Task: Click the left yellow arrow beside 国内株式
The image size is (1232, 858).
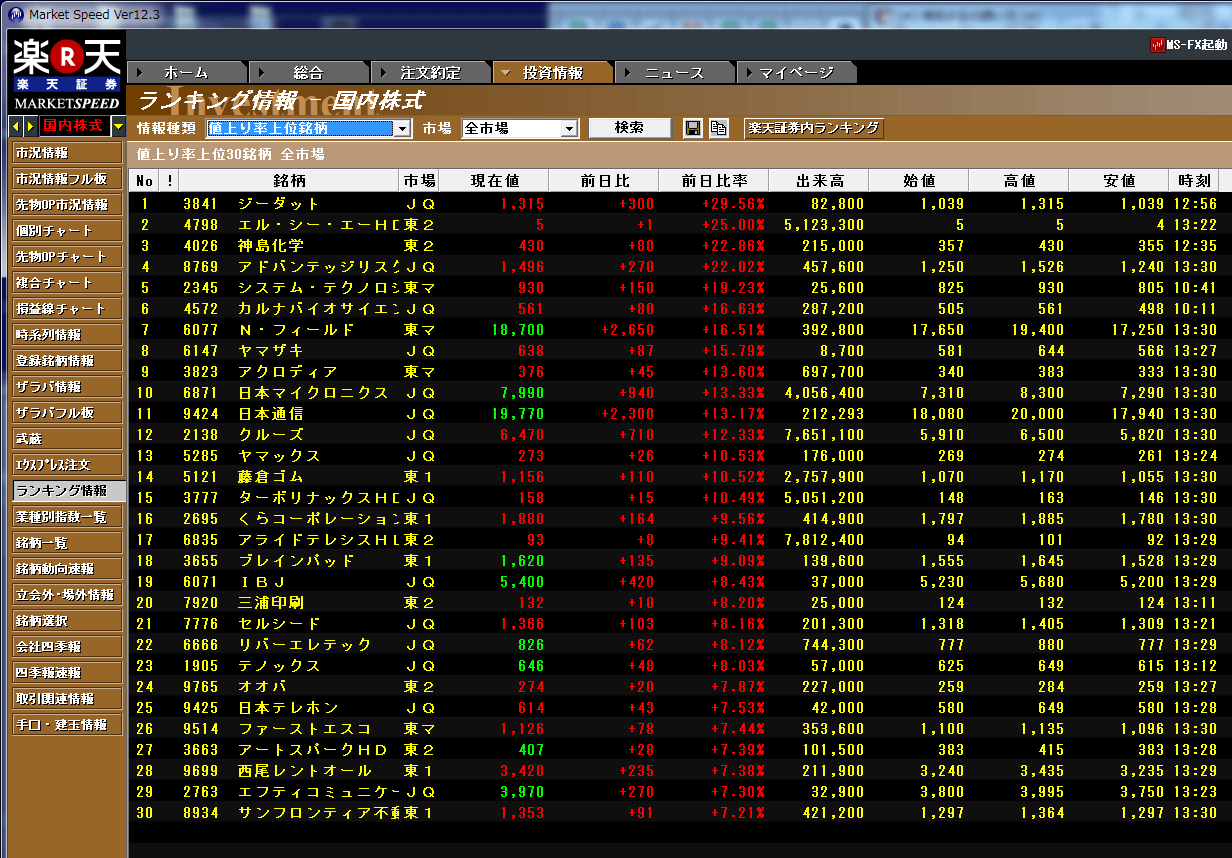Action: [16, 126]
